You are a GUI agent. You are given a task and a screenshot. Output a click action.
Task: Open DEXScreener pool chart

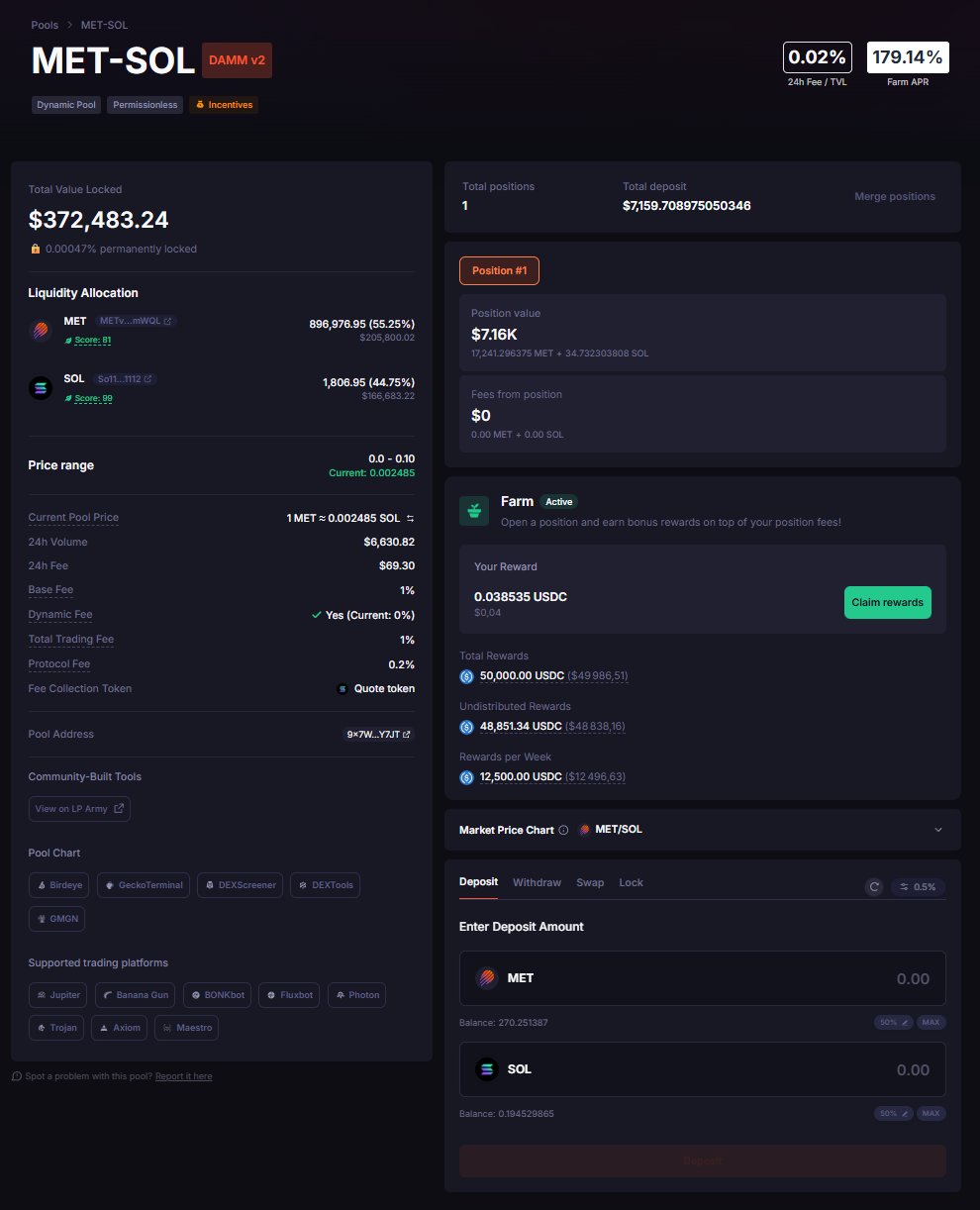[x=241, y=885]
